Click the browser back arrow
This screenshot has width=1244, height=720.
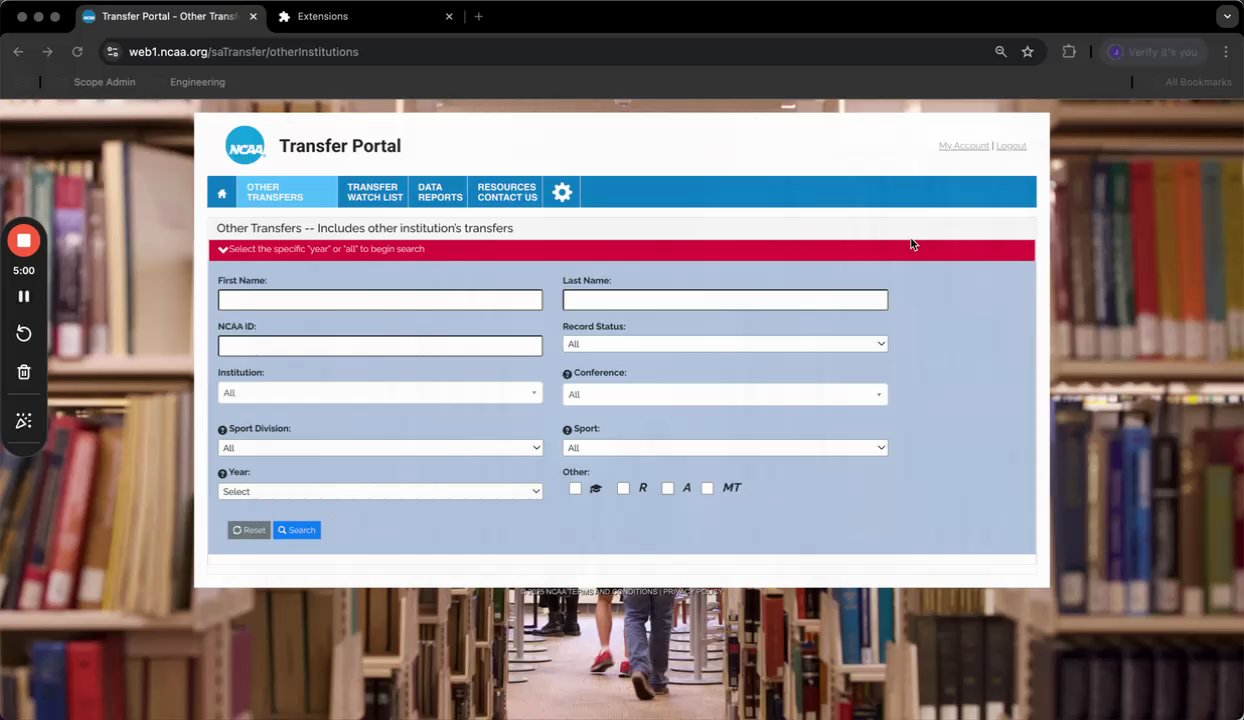click(18, 52)
